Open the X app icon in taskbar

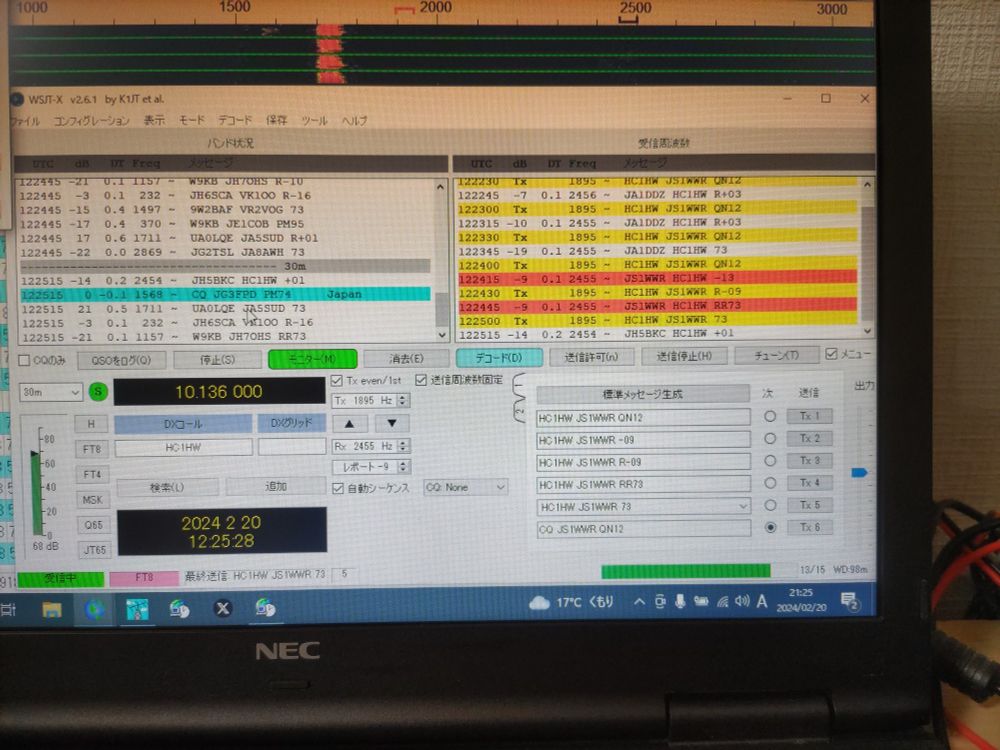(223, 608)
